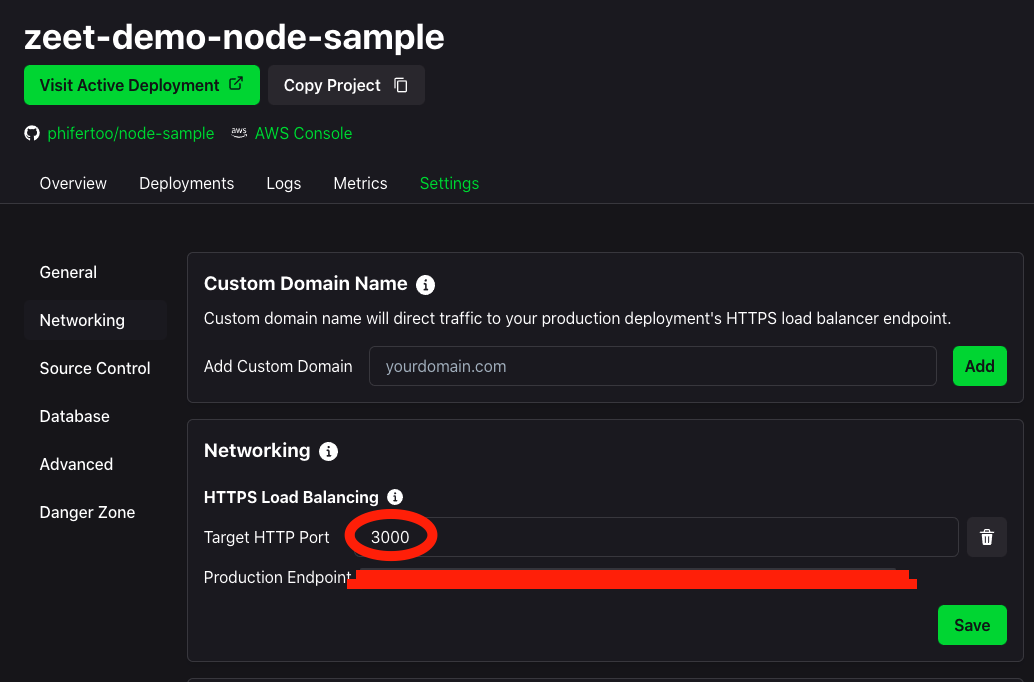Click the external link icon on Visit Active Deployment
Viewport: 1034px width, 682px height.
[x=236, y=84]
